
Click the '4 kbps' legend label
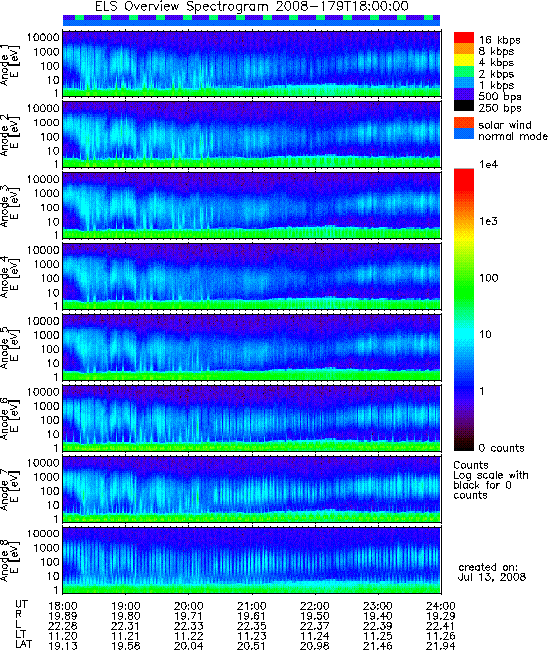click(x=496, y=63)
